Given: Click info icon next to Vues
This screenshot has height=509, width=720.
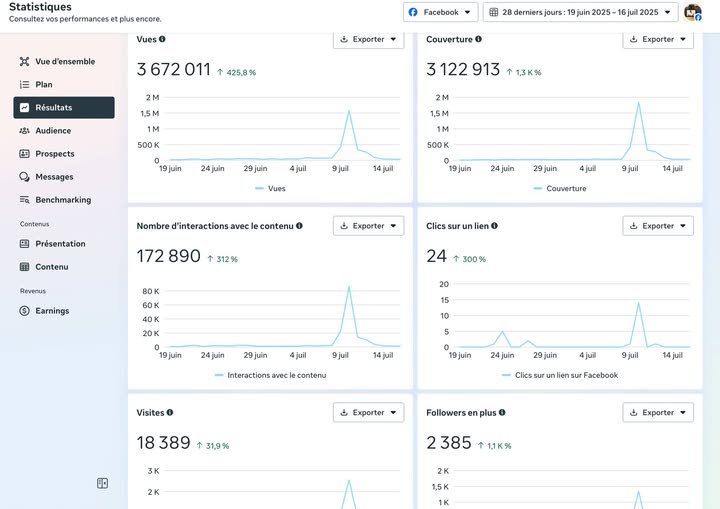Looking at the screenshot, I should tap(162, 39).
